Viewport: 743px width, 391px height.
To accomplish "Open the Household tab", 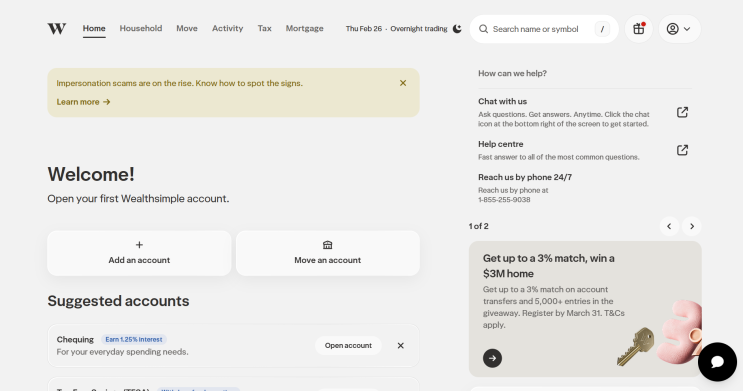I will pyautogui.click(x=141, y=28).
